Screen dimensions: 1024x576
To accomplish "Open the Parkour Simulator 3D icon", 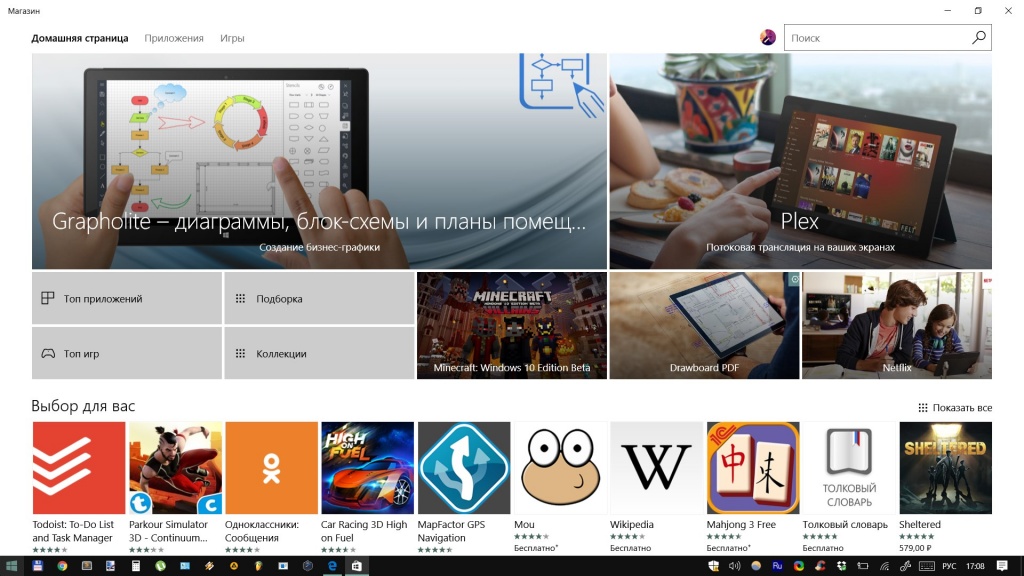I will 175,468.
